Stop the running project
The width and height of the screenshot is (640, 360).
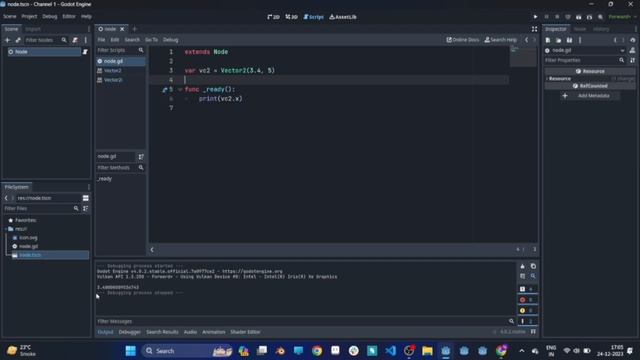point(557,17)
